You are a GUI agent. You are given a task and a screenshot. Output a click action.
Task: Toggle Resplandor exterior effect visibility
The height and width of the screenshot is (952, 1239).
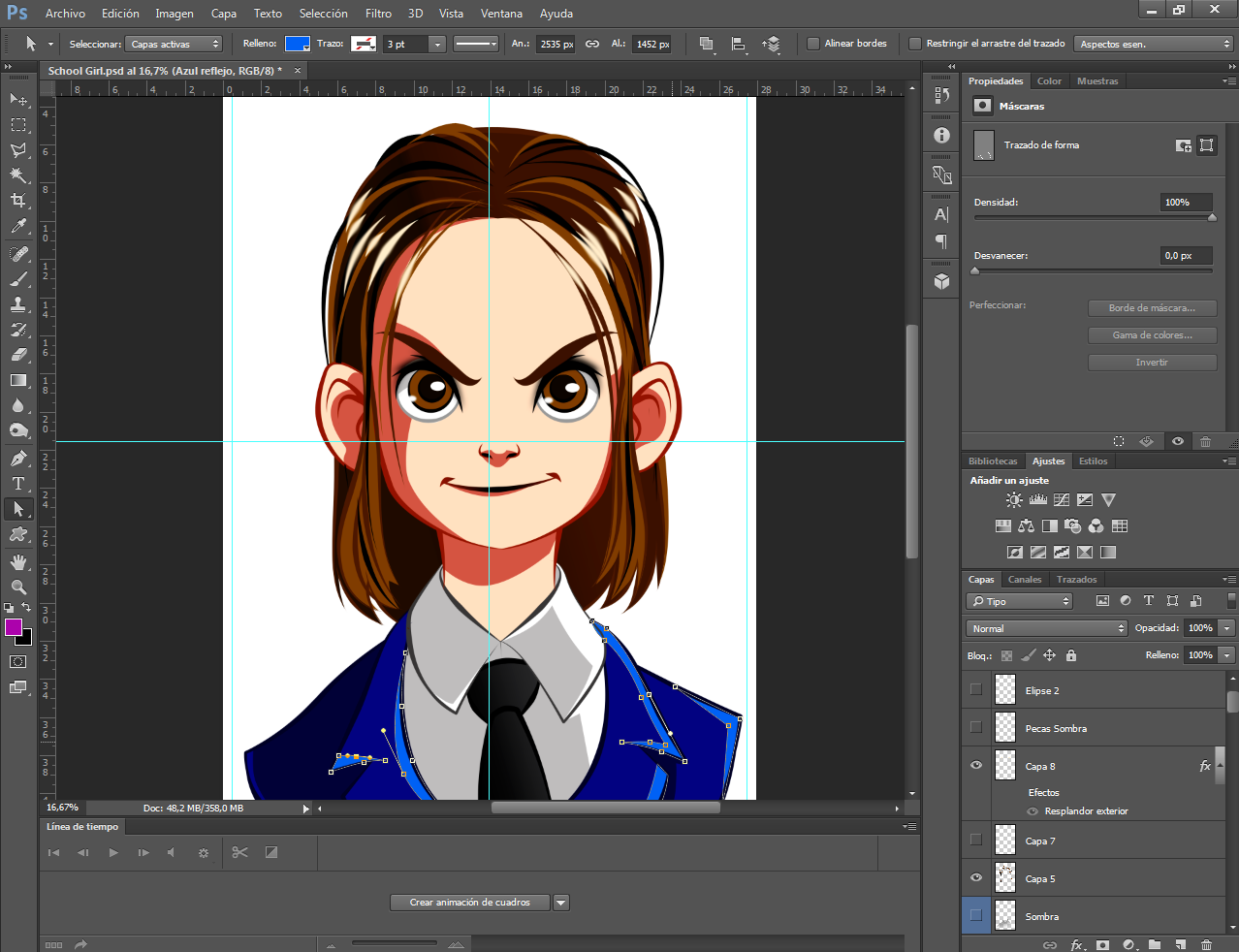[x=1032, y=811]
